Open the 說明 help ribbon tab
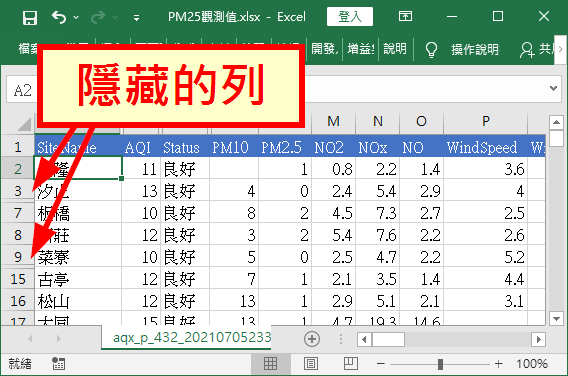Viewport: 568px width, 376px height. (395, 49)
